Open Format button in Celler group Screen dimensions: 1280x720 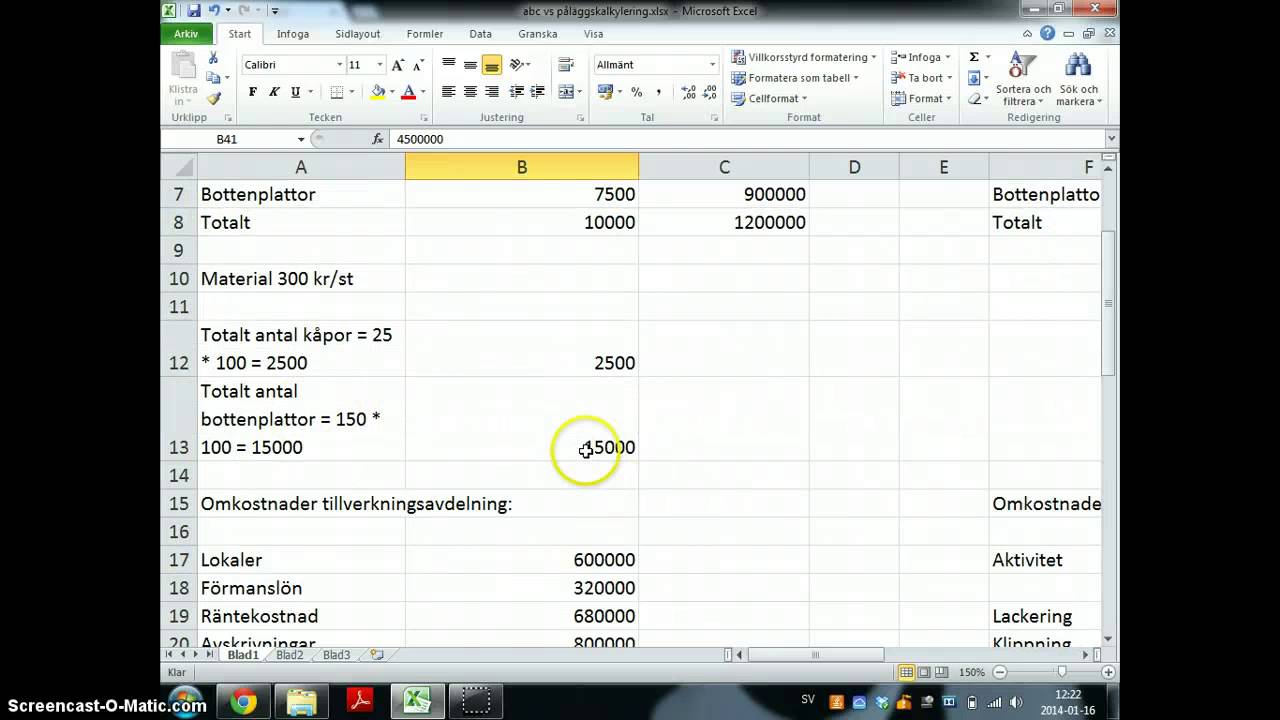coord(921,99)
